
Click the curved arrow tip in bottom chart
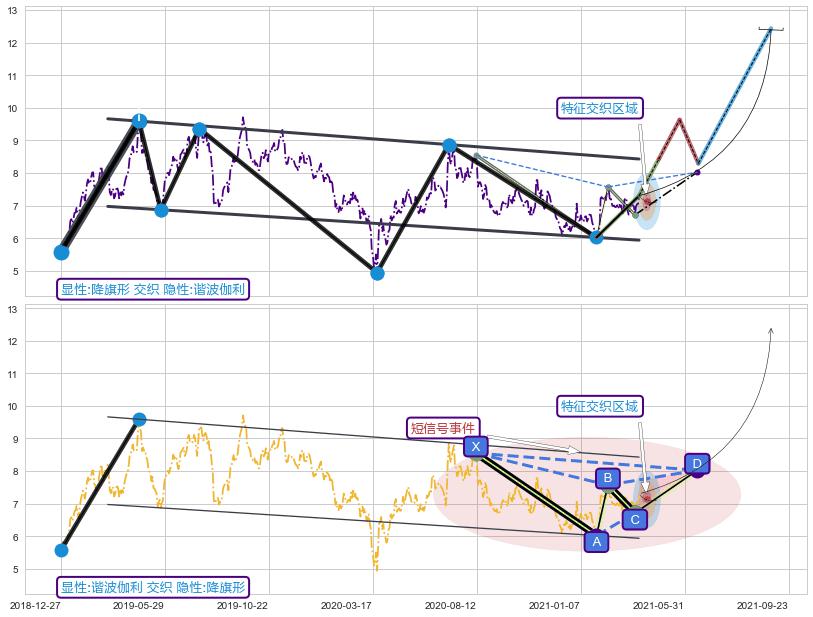coord(770,329)
